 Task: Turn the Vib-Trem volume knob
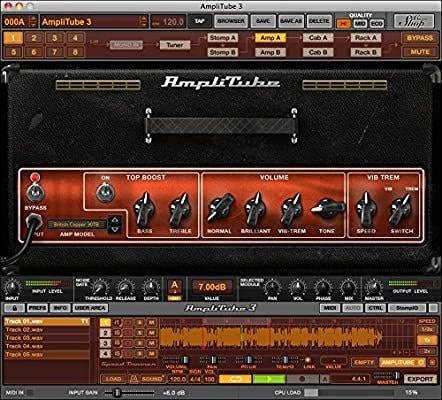pos(291,209)
